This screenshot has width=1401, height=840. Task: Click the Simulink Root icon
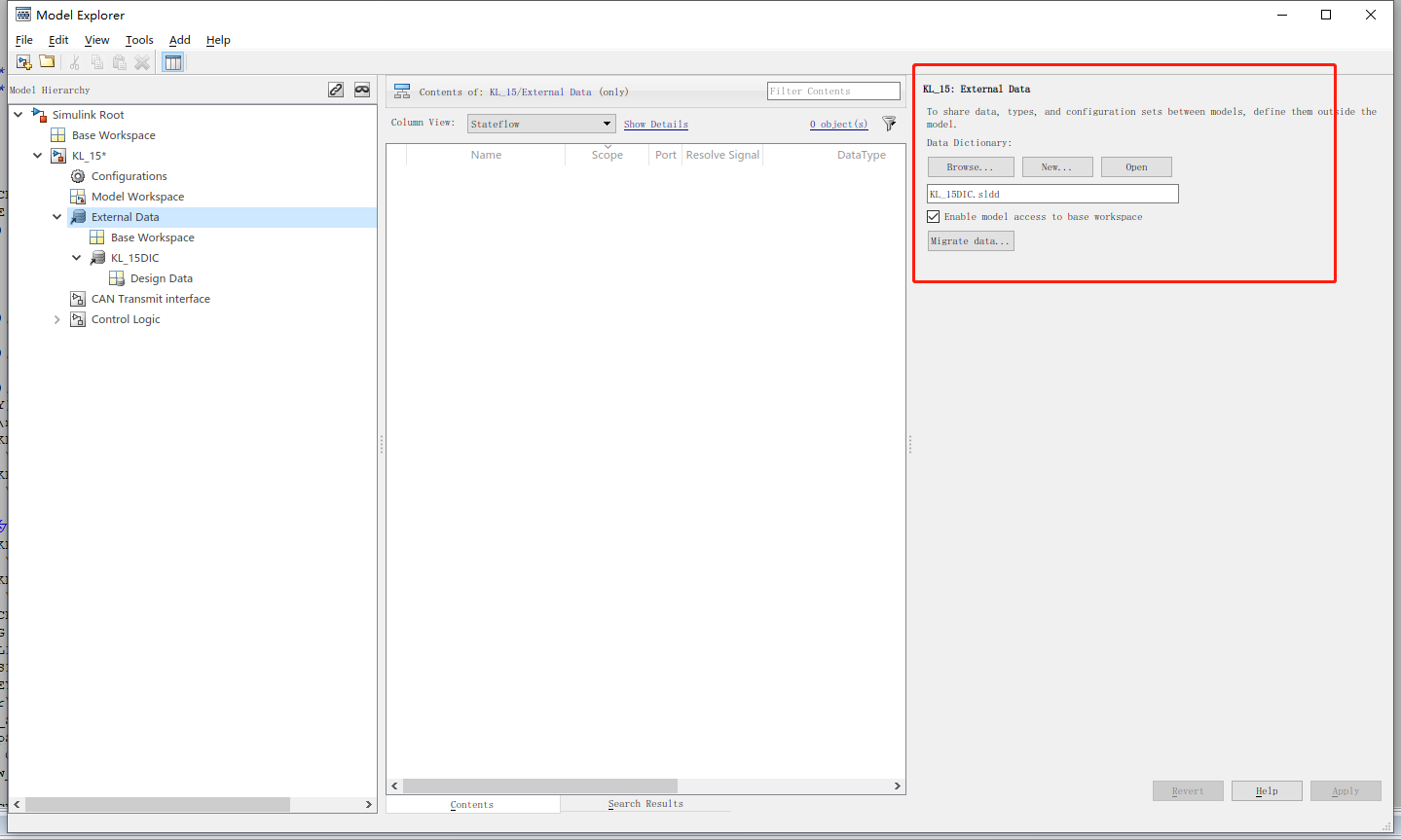click(40, 115)
